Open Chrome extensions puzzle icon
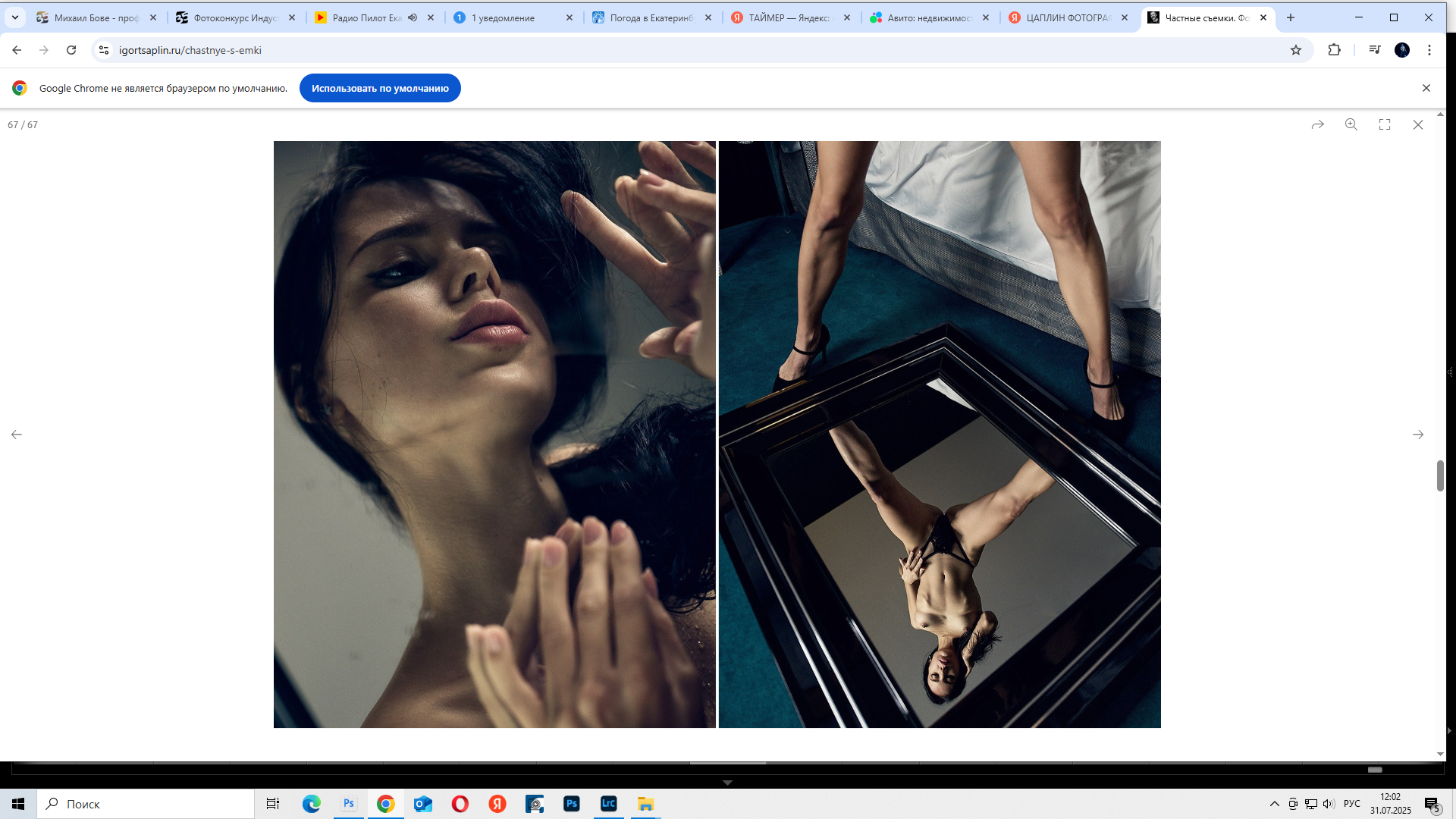Screen dimensions: 1456x819 pos(1334,50)
